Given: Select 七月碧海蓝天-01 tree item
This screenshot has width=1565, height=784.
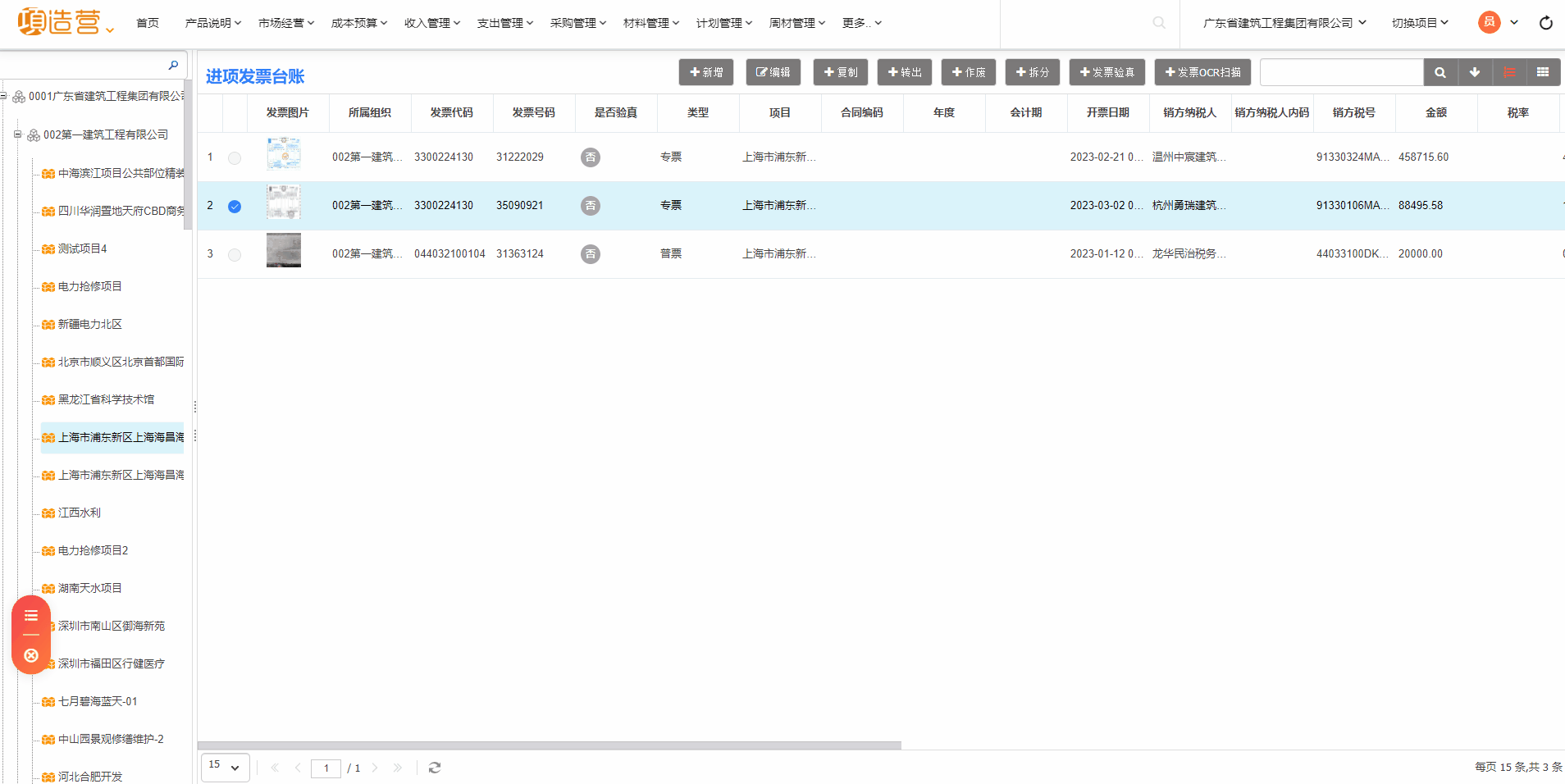Looking at the screenshot, I should [98, 702].
